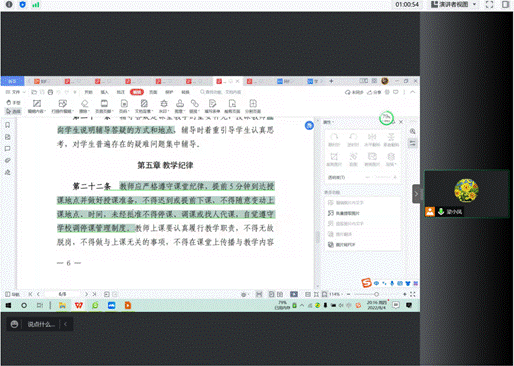Open the attachments paperclip panel
This screenshot has width=514, height=366.
(x=8, y=160)
